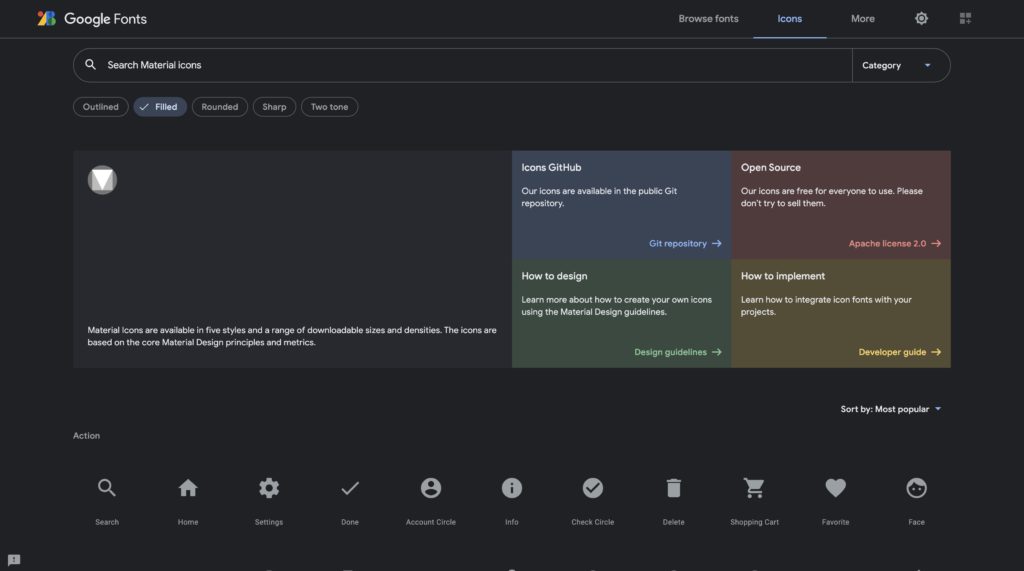Open Sort by Most popular dropdown
1024x571 pixels.
tap(891, 409)
